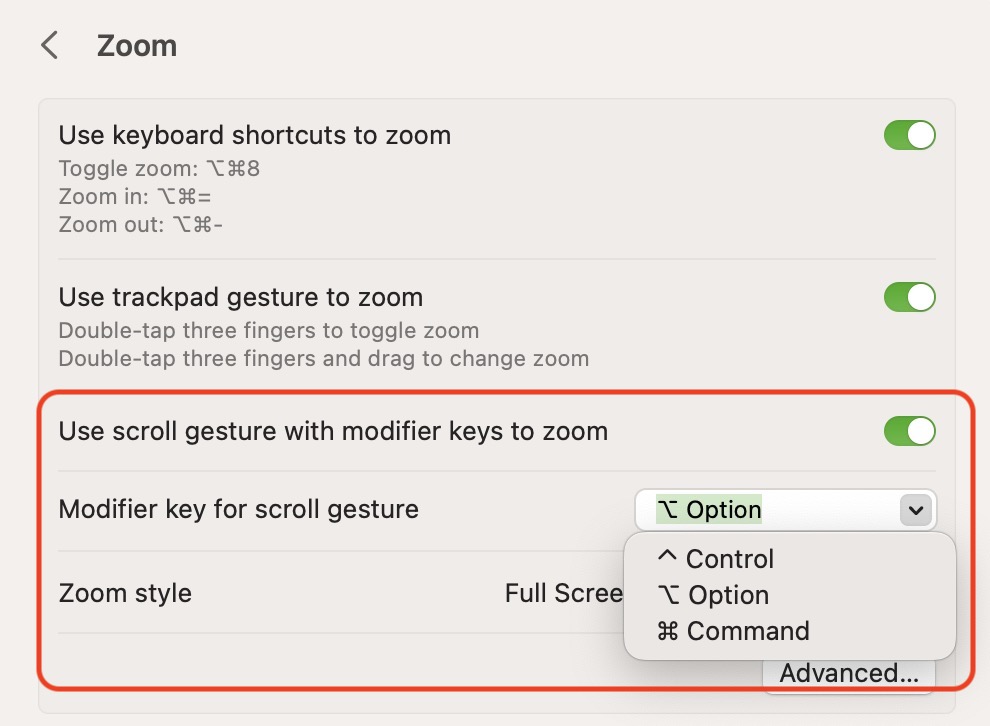Click the "Toggle zoom: ⌥⌘8" shortcut hint
Screen dimensions: 990x726
click(x=159, y=168)
